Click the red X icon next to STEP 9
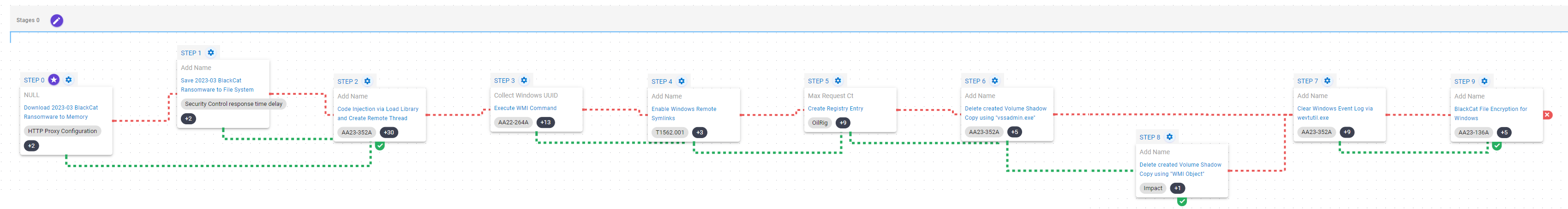The width and height of the screenshot is (1568, 209). point(1547,115)
